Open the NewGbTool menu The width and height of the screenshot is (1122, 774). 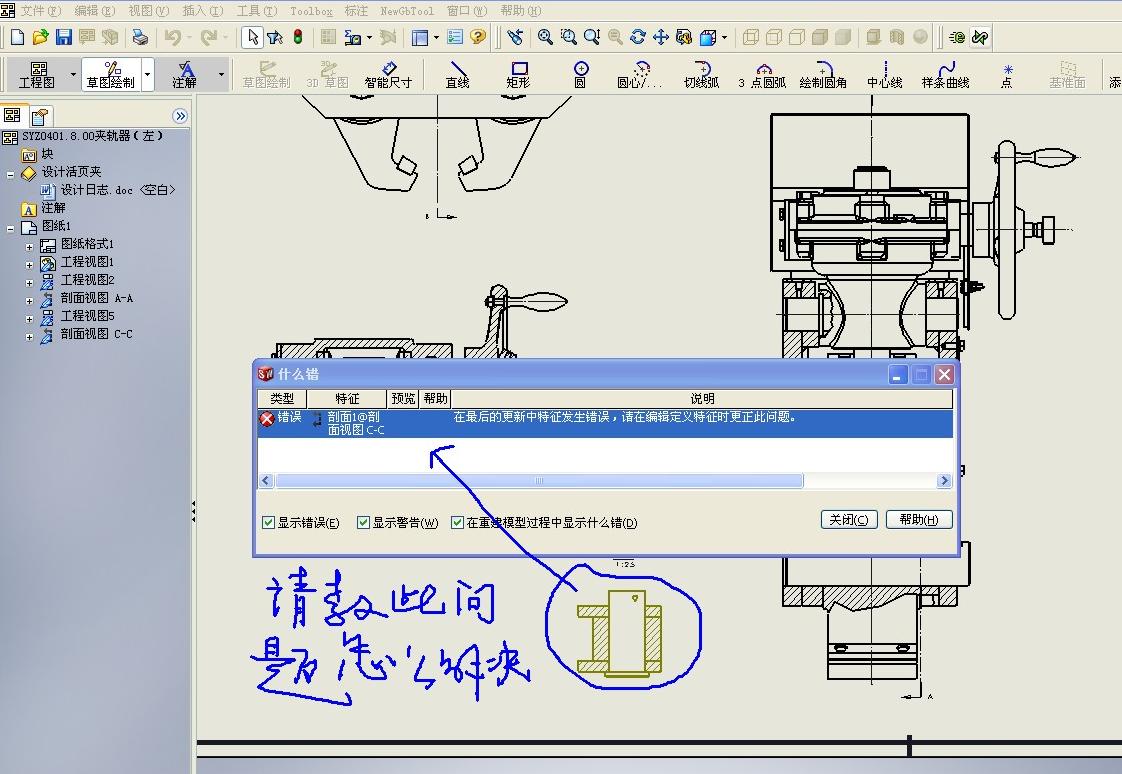tap(406, 11)
